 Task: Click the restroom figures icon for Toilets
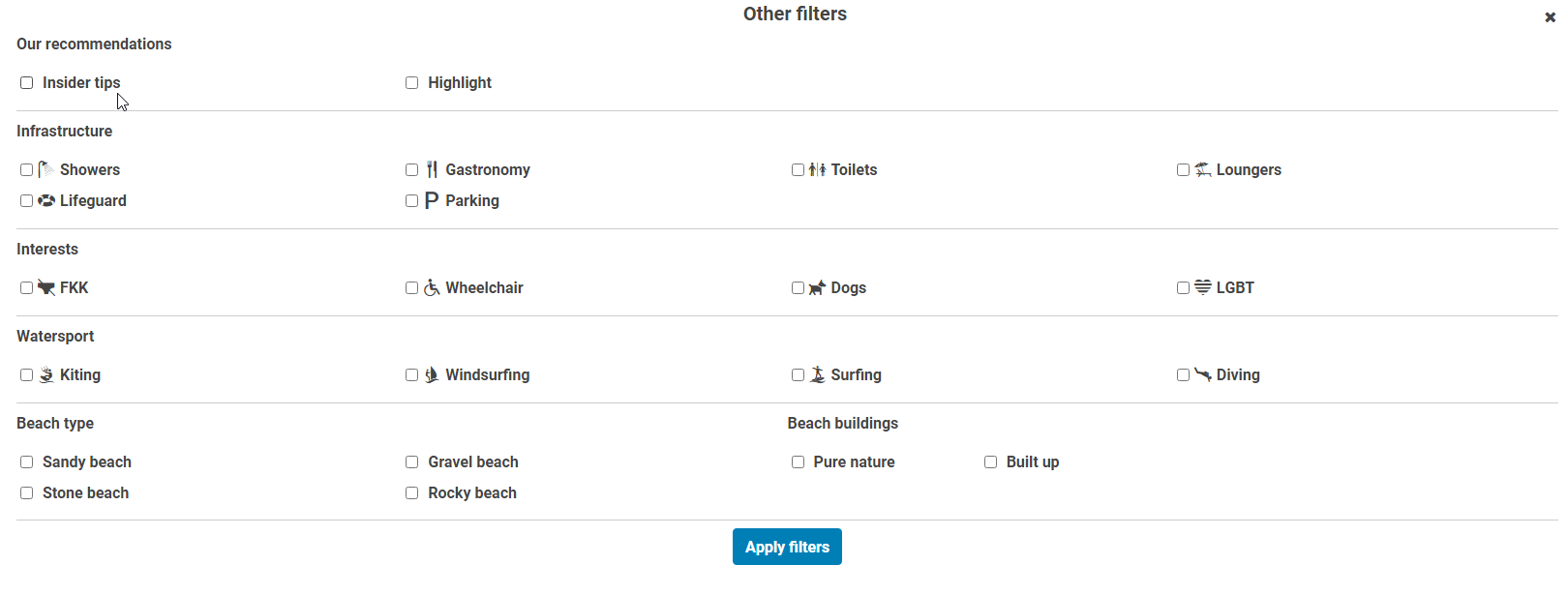(817, 169)
